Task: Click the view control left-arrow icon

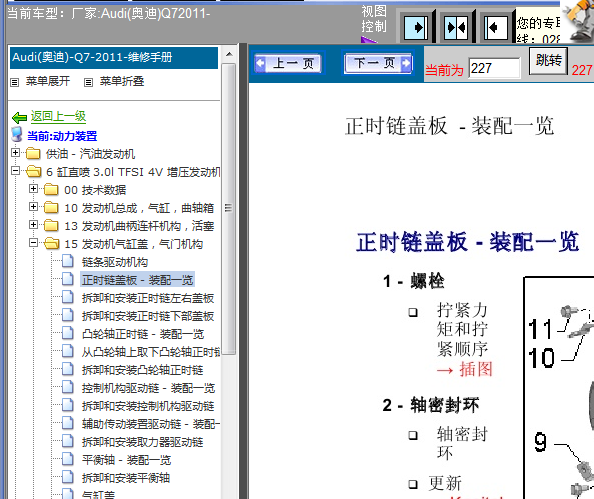Action: [x=496, y=27]
